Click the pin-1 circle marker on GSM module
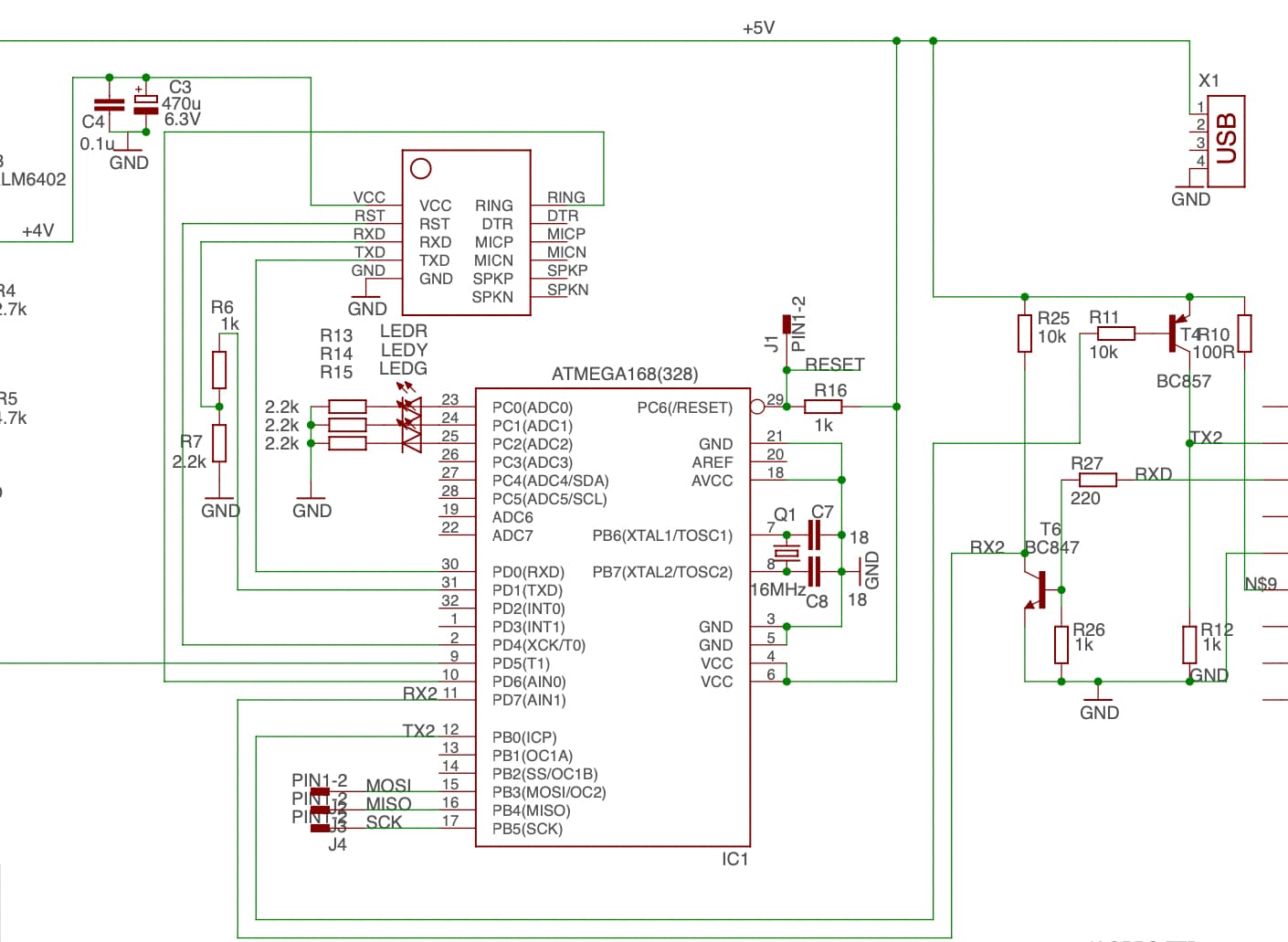The image size is (1288, 942). [x=421, y=169]
